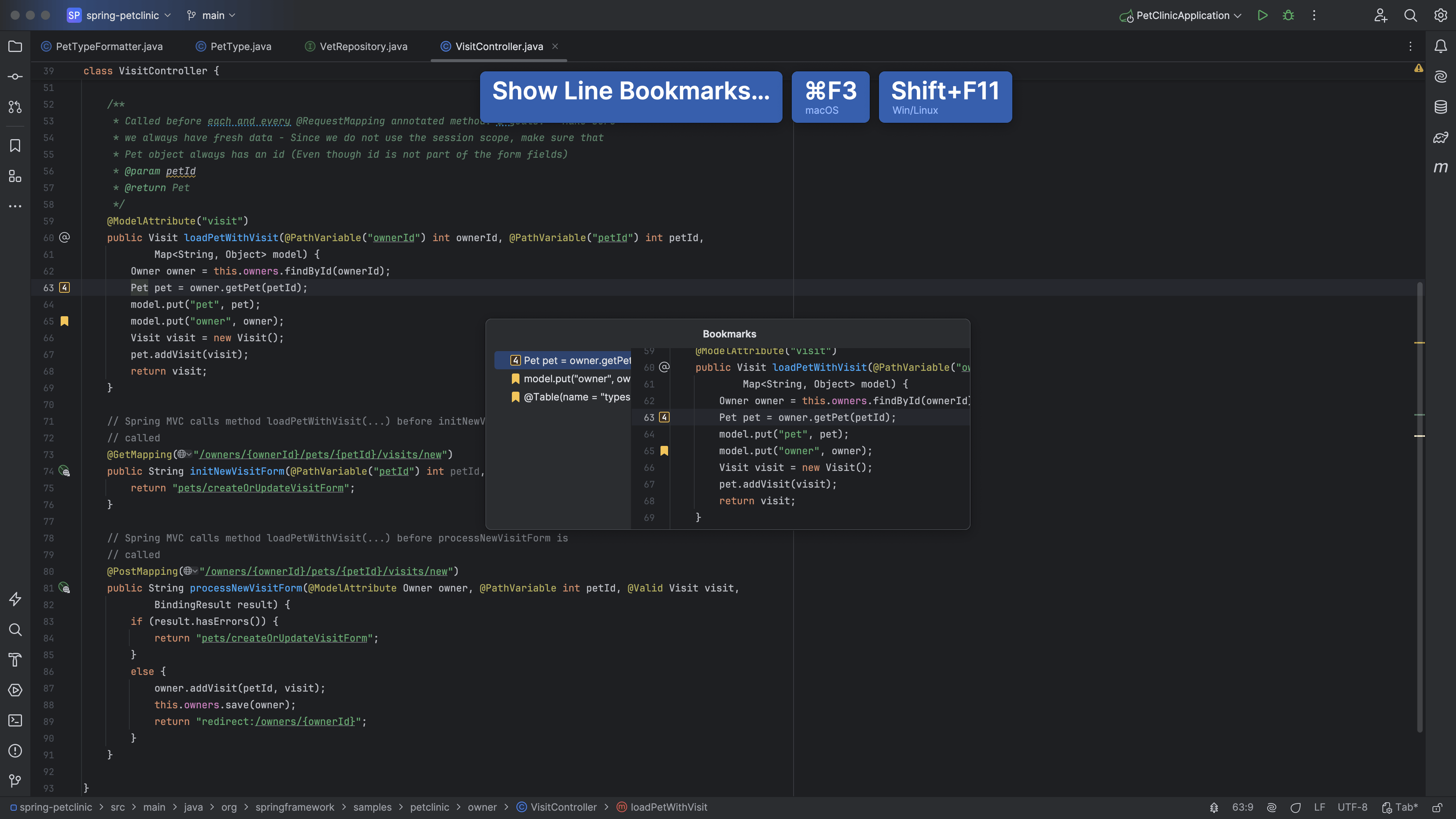Open the Terminal tool window
This screenshot has height=819, width=1456.
(x=15, y=721)
